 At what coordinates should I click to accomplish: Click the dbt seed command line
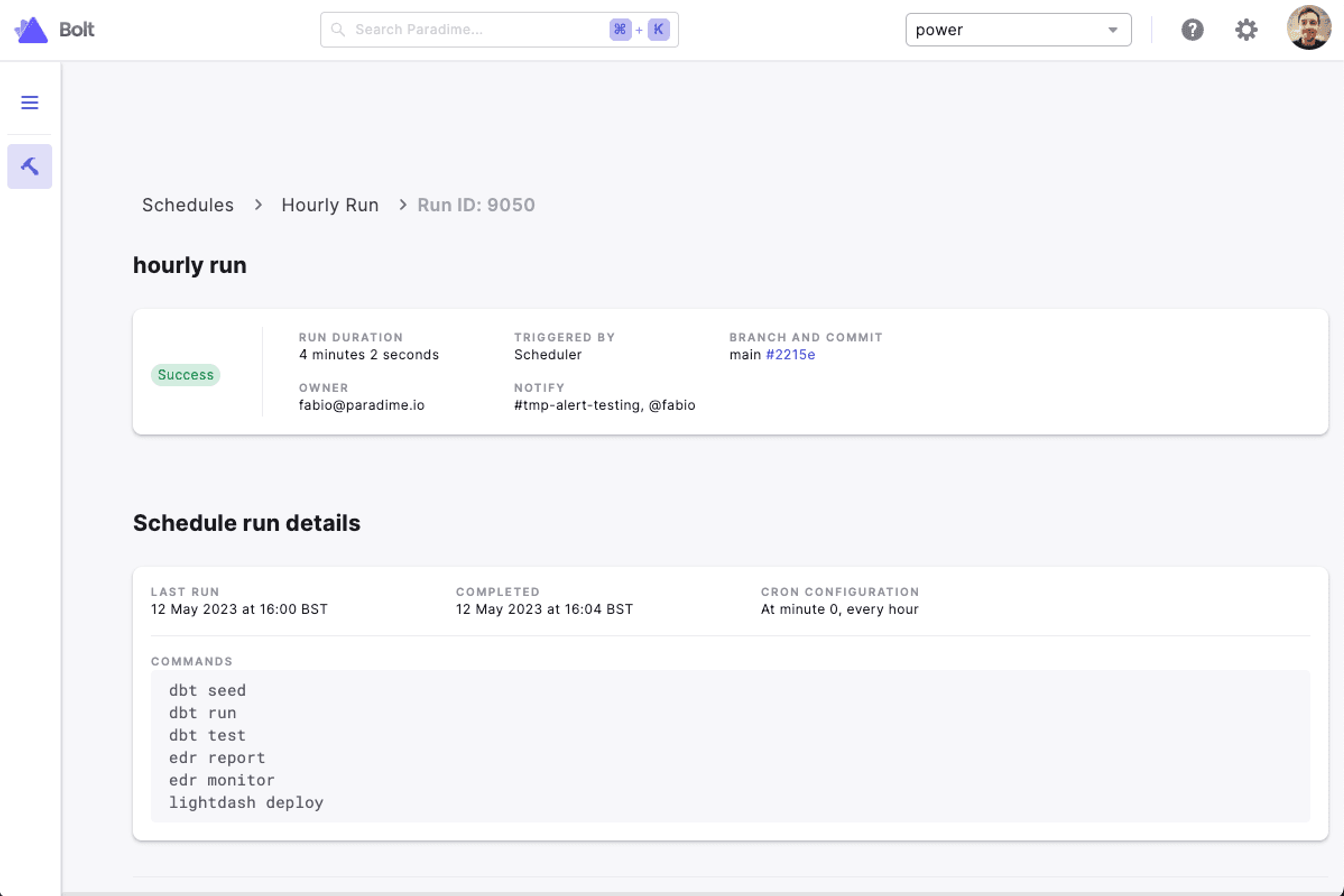[208, 691]
